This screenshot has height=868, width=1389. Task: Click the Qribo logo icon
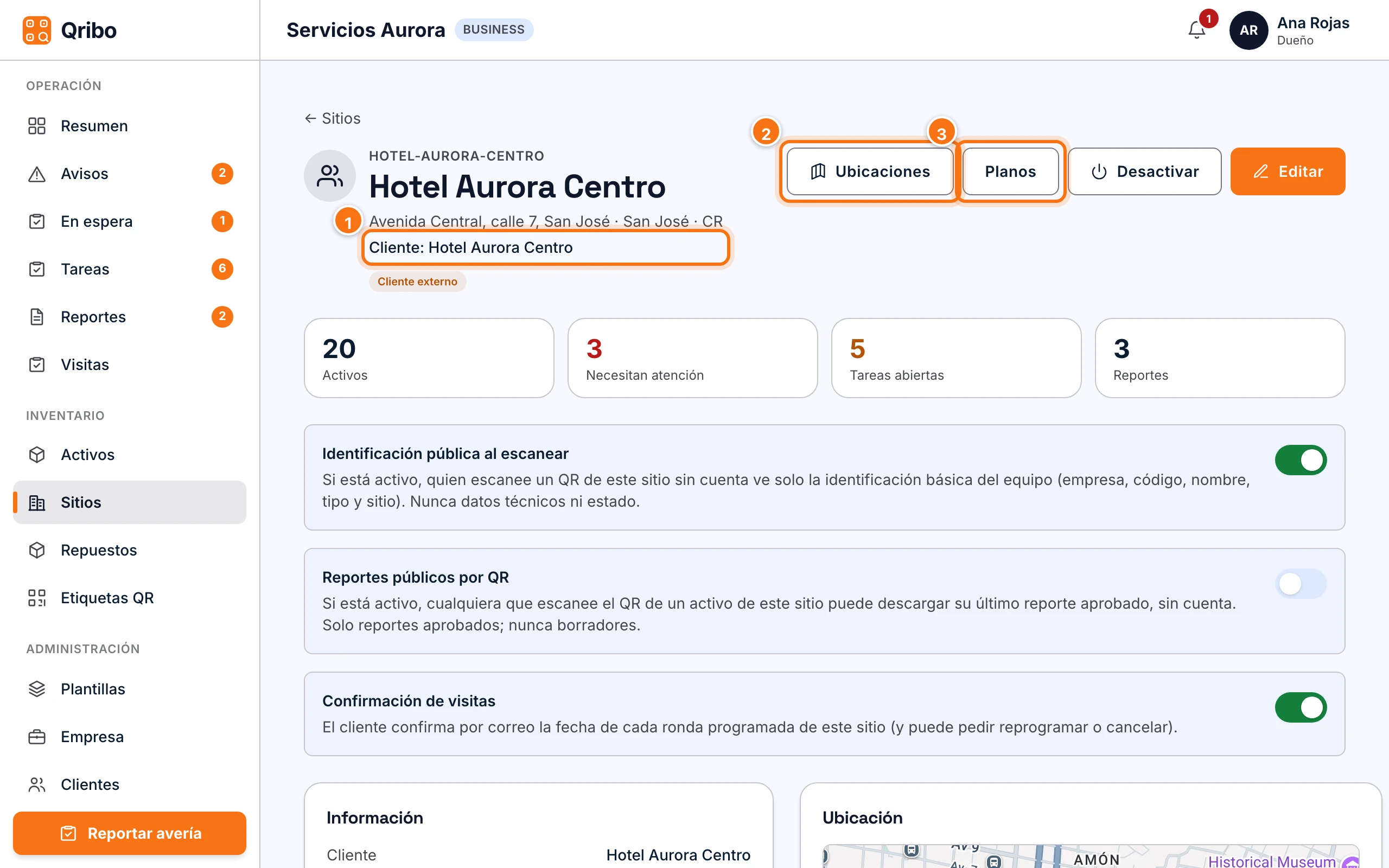37,30
